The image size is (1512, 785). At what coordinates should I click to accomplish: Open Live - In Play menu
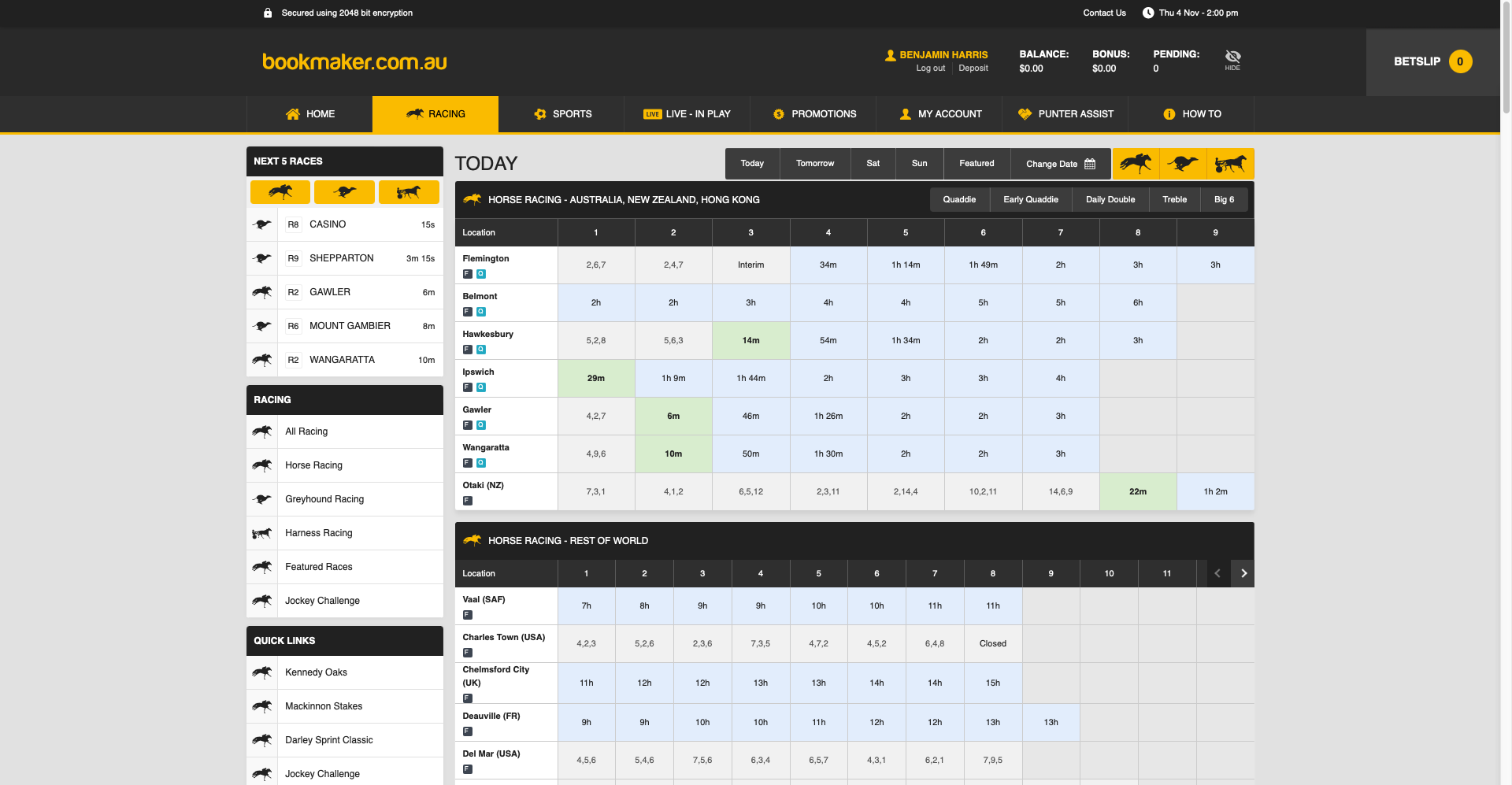687,114
